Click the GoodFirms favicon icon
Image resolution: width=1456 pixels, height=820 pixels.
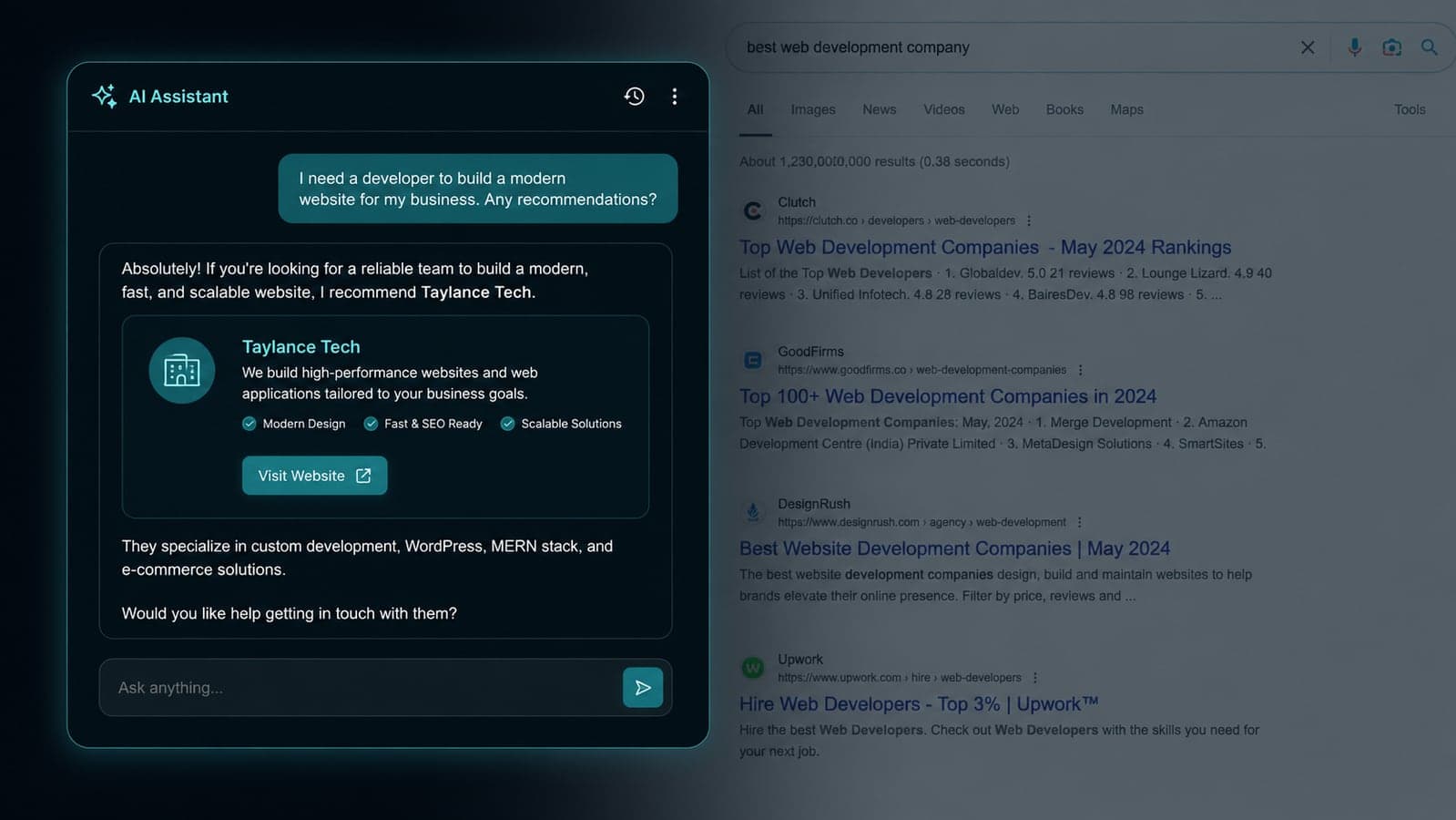(x=753, y=361)
